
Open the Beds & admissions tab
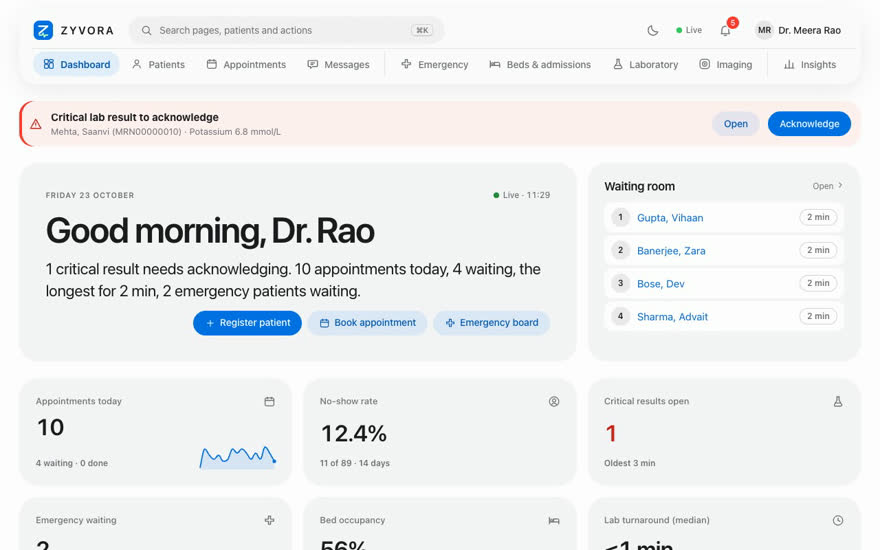click(540, 65)
